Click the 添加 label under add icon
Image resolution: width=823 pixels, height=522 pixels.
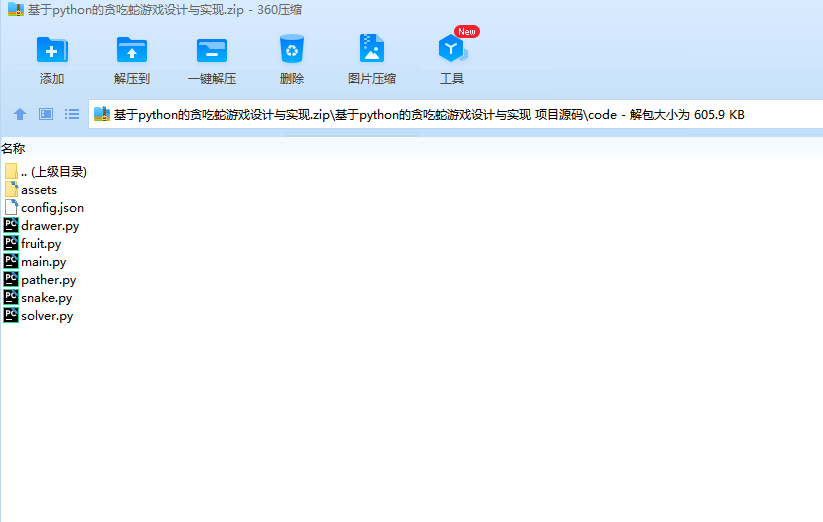tap(52, 79)
